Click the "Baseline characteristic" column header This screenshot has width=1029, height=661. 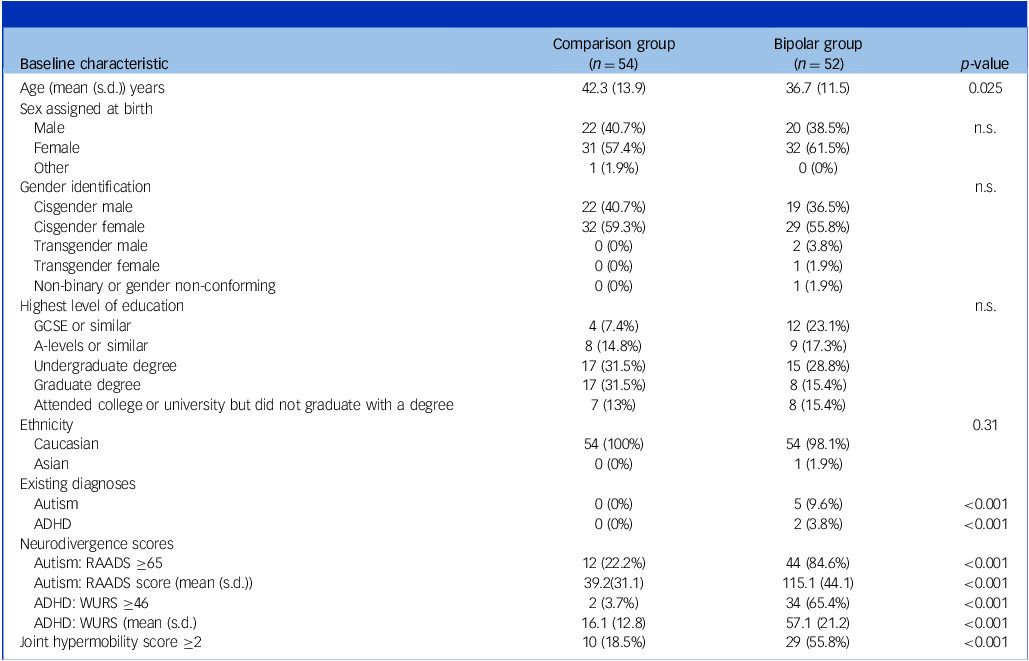94,64
